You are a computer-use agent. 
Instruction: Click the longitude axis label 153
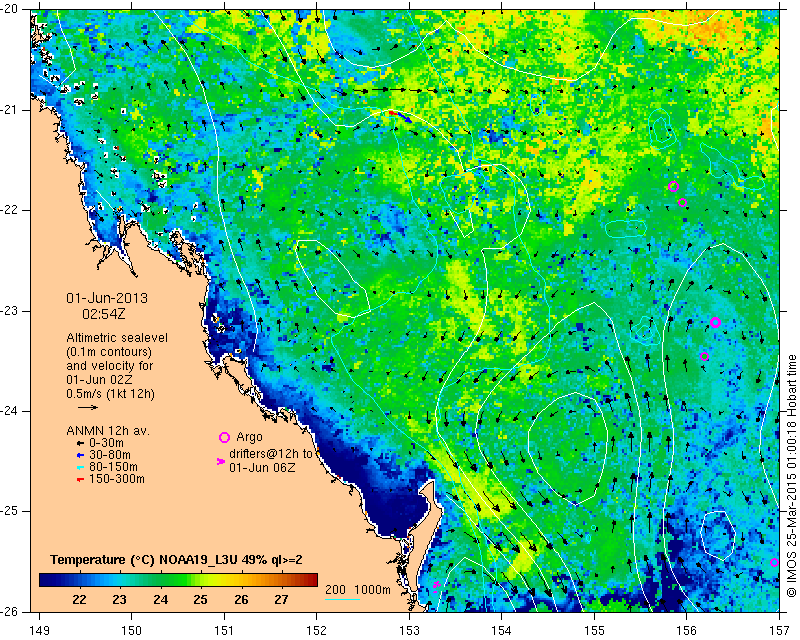tap(409, 631)
